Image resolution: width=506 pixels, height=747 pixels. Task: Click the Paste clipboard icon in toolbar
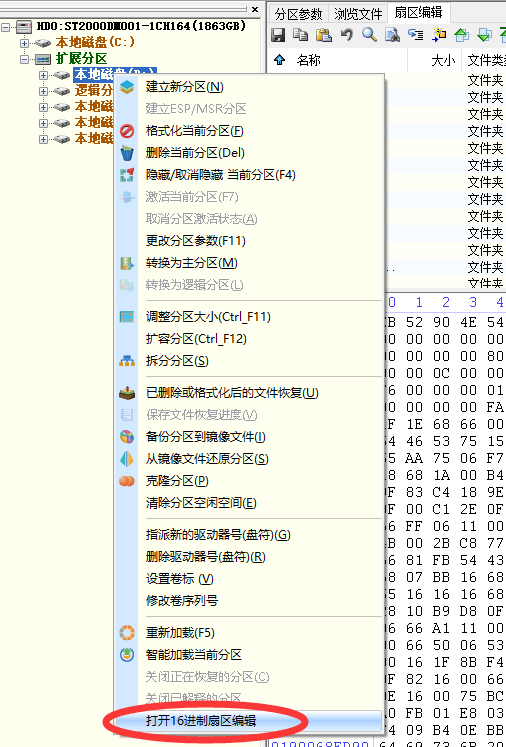[324, 34]
